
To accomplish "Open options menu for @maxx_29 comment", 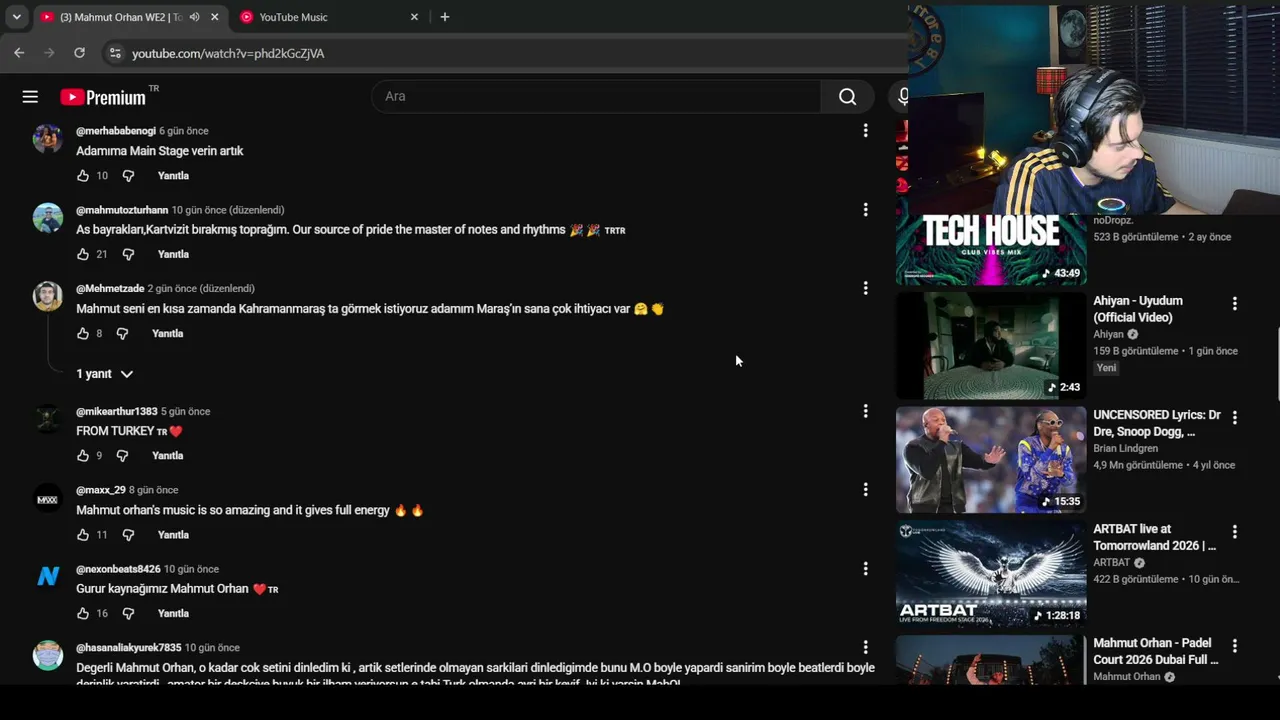I will tap(865, 490).
